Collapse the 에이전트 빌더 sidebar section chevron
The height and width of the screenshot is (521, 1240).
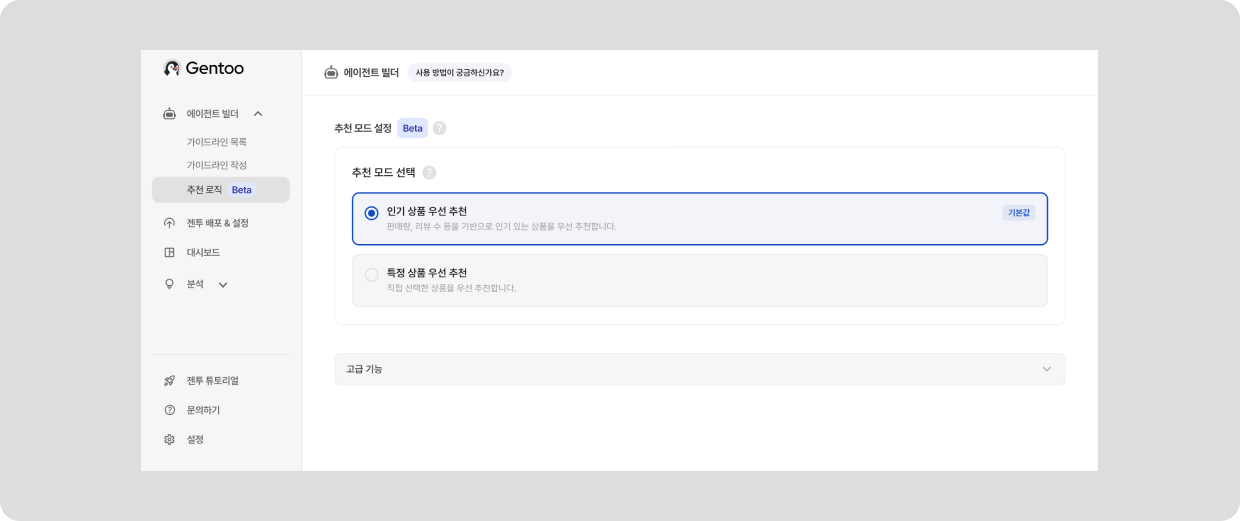(258, 114)
